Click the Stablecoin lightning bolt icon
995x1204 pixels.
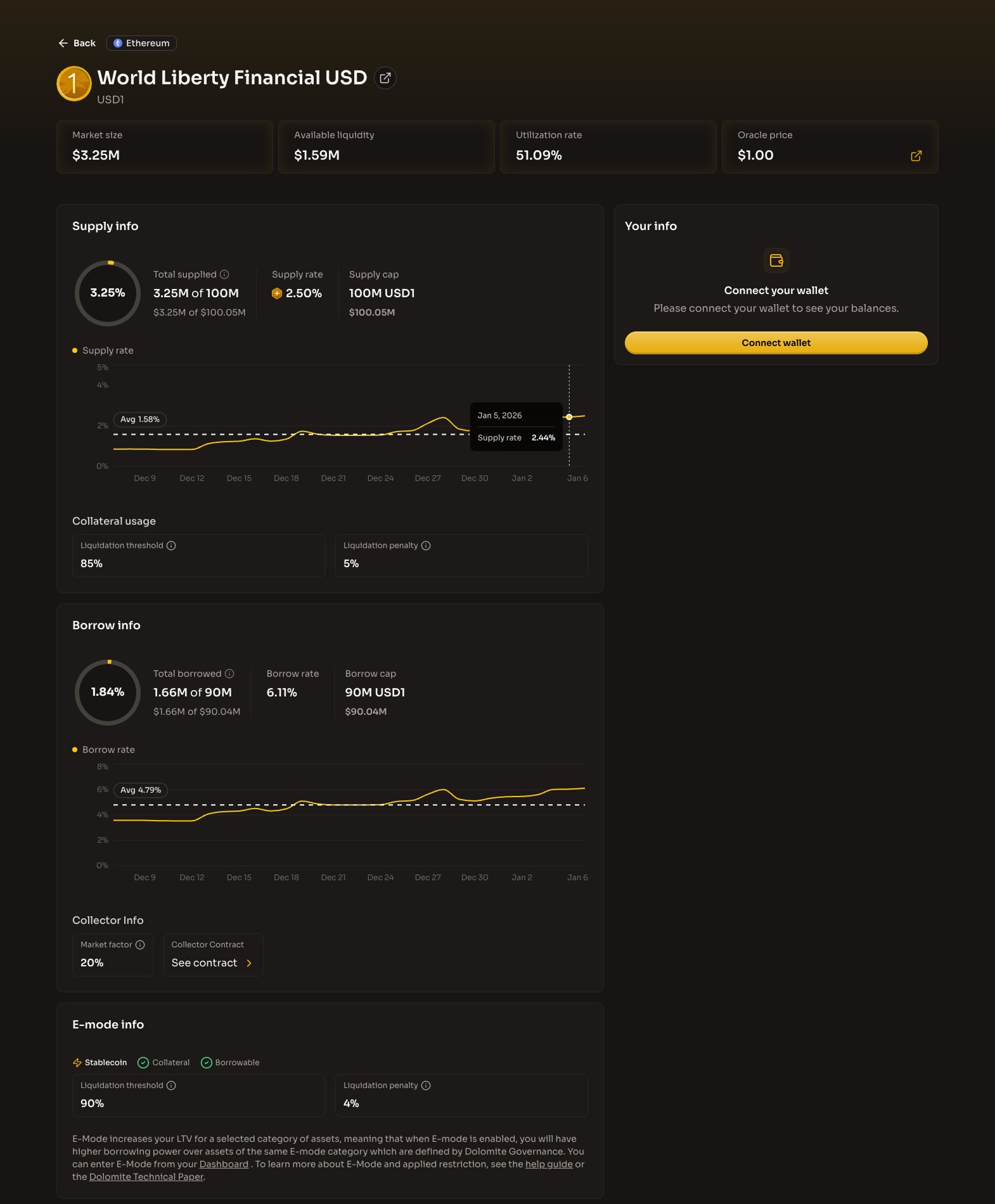(x=77, y=1063)
